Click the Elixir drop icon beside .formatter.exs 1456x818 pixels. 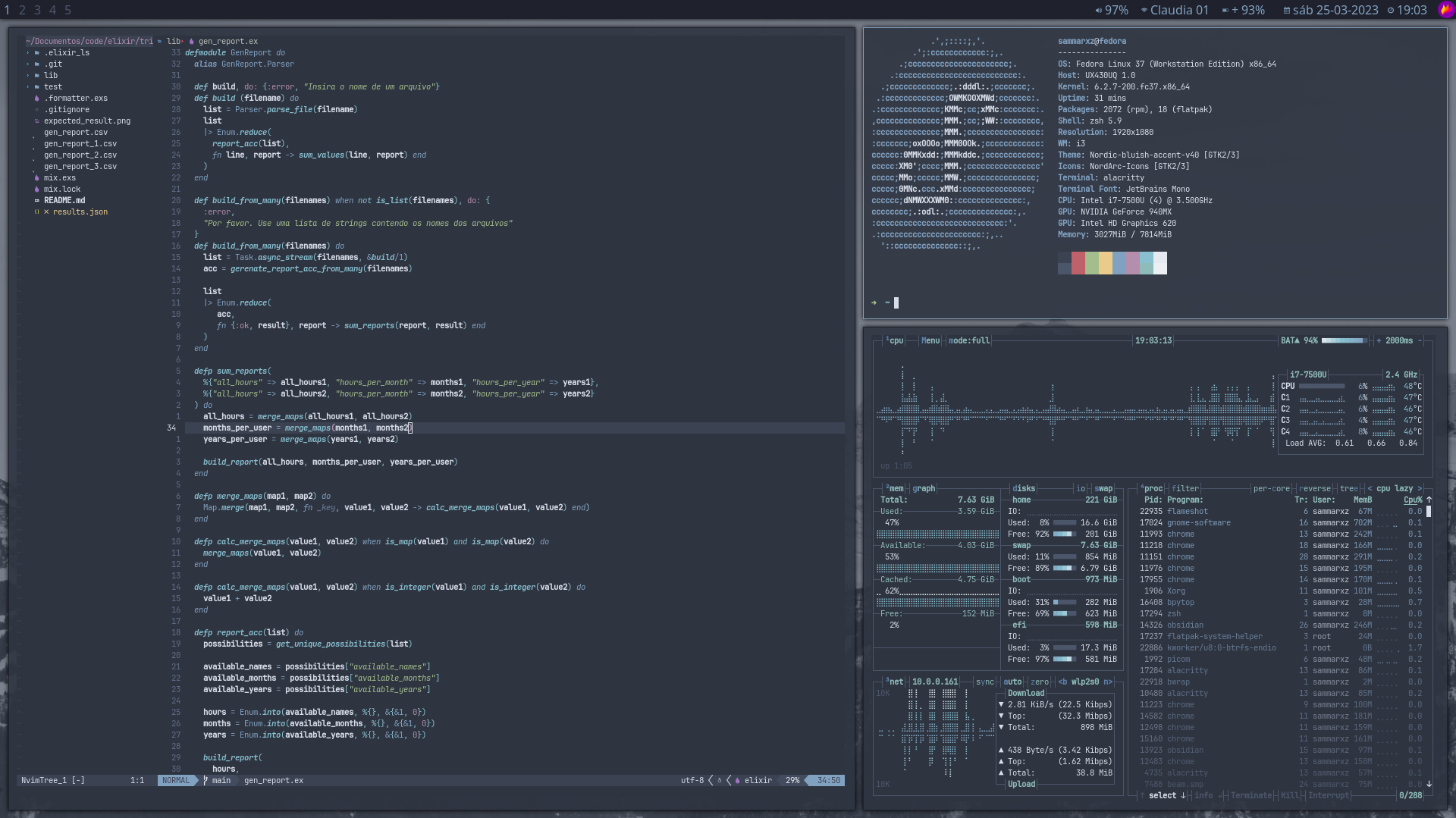tap(36, 99)
